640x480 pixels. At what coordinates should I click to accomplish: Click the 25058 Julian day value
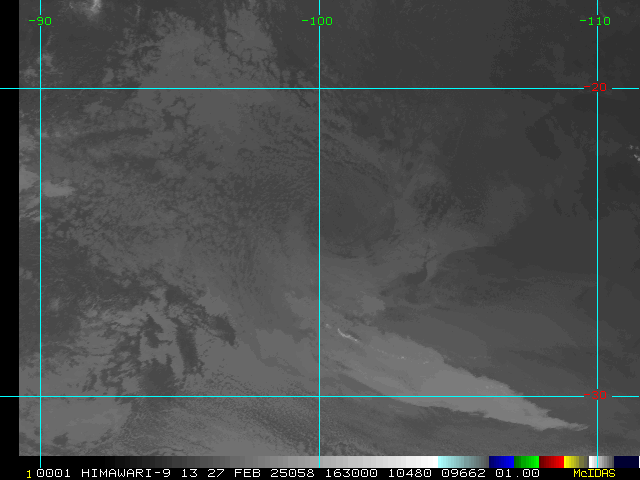[292, 473]
